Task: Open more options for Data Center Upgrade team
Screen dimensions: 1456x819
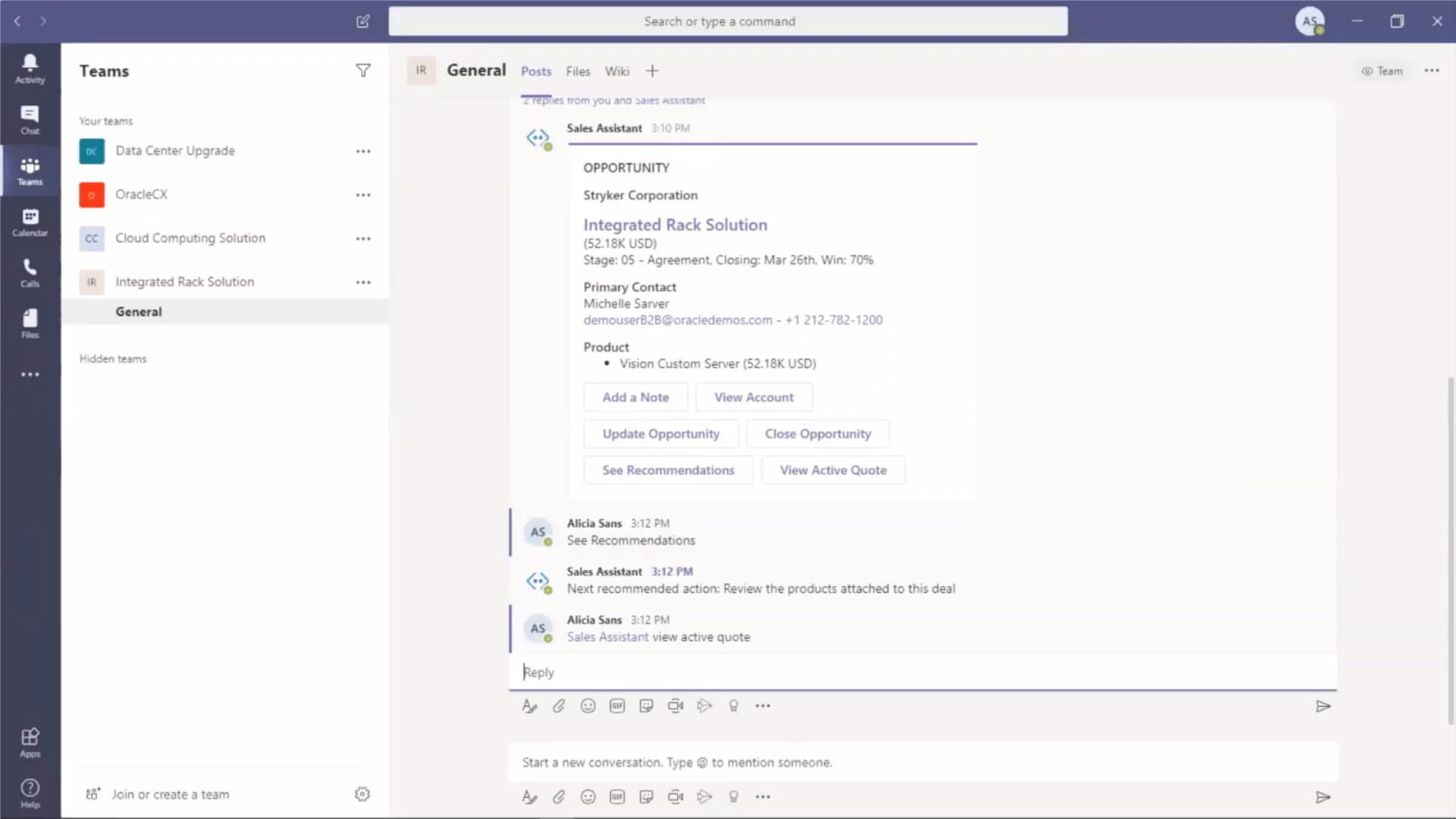Action: tap(363, 151)
